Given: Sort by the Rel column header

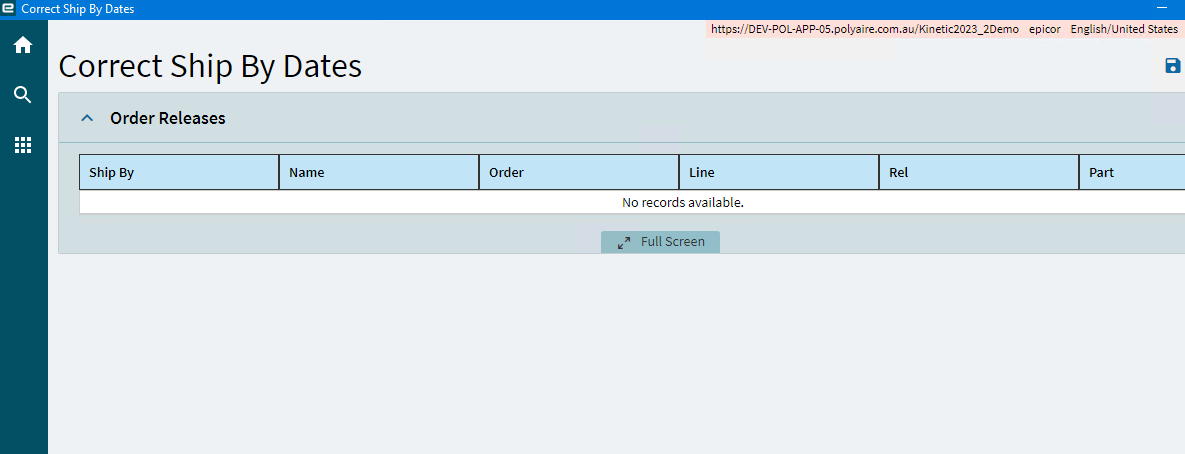Looking at the screenshot, I should (x=979, y=172).
